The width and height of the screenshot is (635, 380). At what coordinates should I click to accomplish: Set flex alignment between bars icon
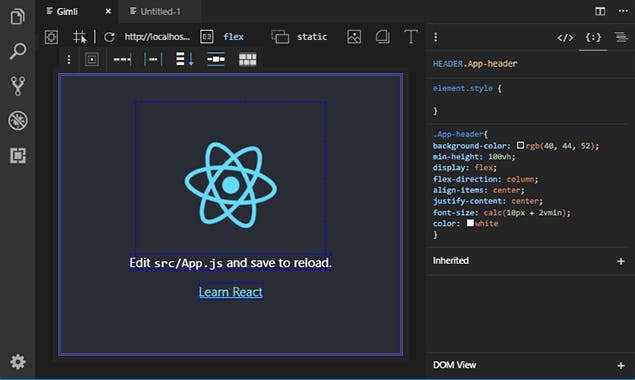pyautogui.click(x=153, y=60)
